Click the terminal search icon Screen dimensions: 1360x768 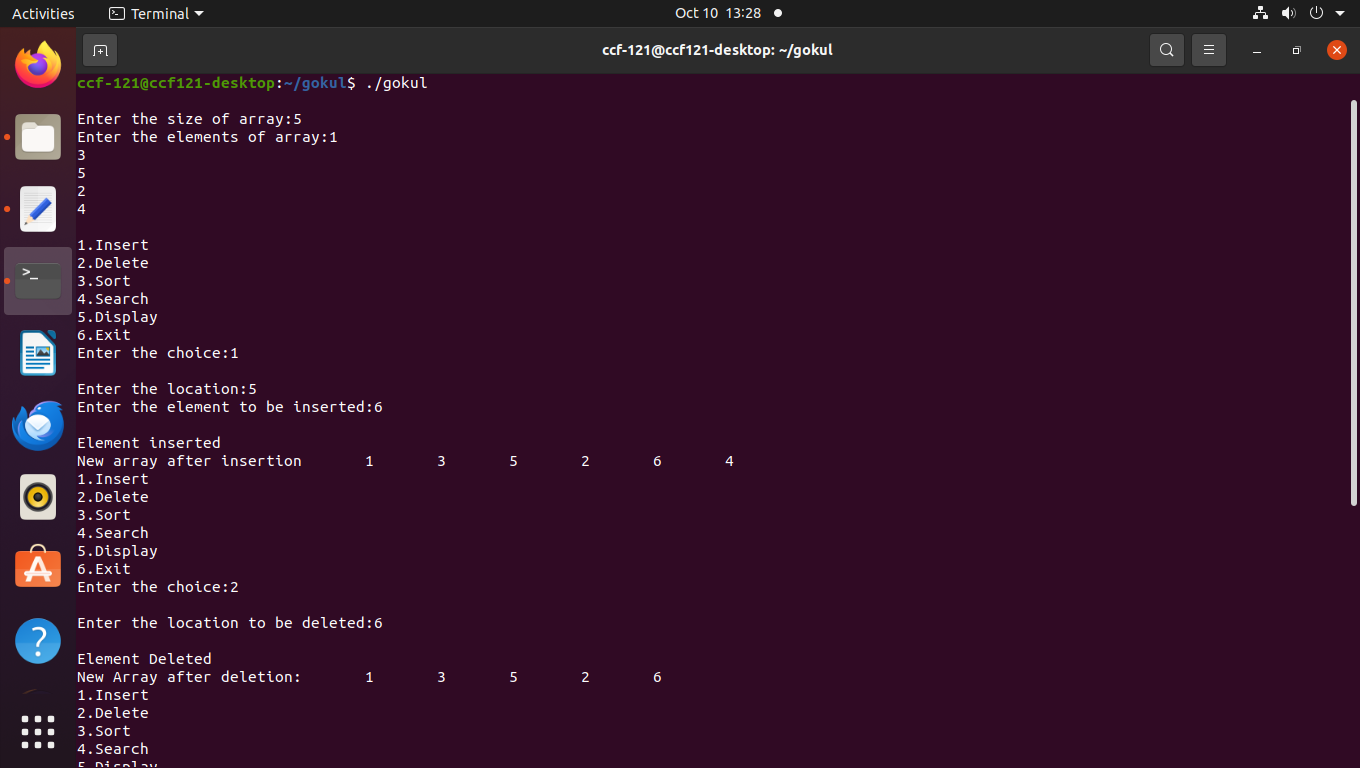point(1166,50)
